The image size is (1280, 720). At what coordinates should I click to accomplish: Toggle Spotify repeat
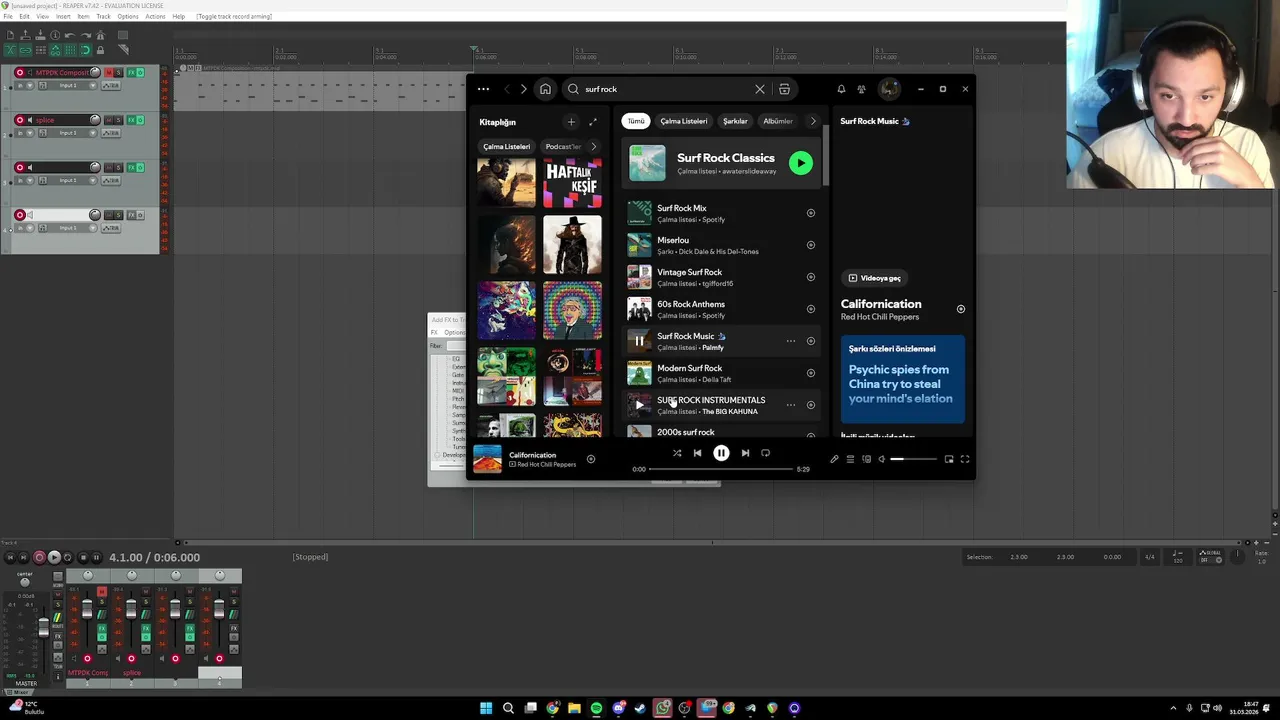point(765,453)
